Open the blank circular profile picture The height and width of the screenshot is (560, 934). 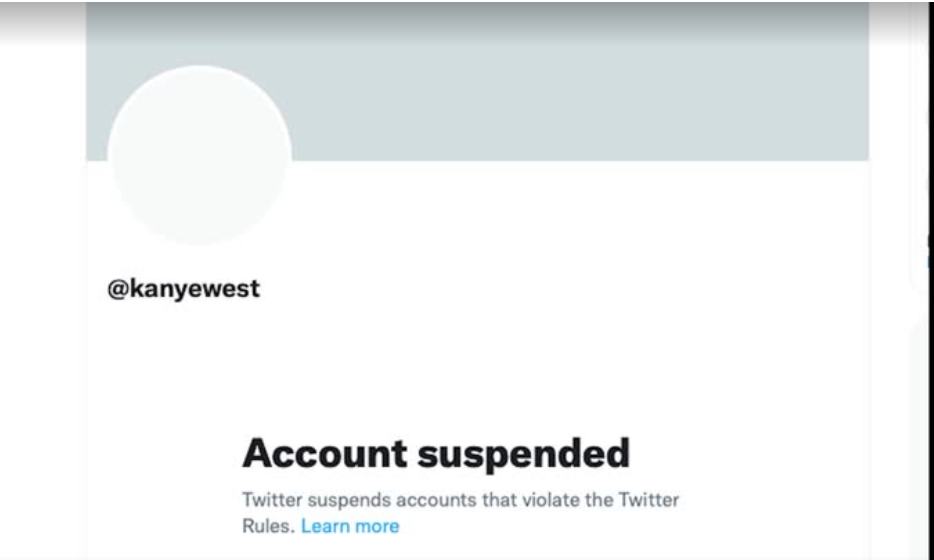point(199,155)
